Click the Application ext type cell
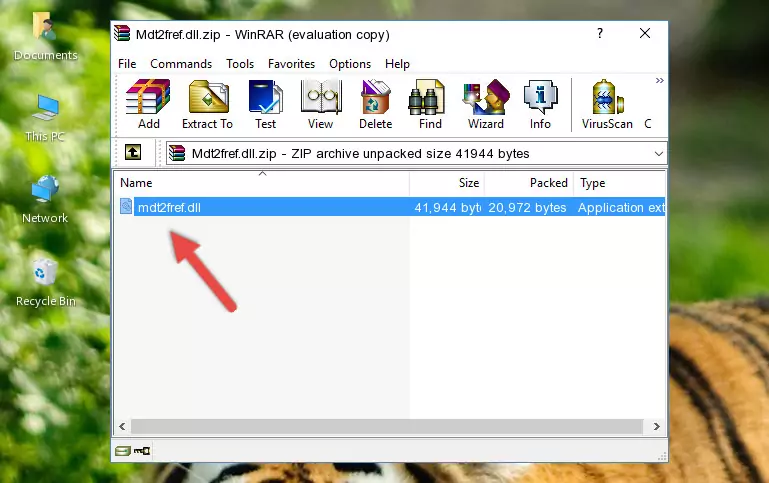The height and width of the screenshot is (483, 769). 621,207
